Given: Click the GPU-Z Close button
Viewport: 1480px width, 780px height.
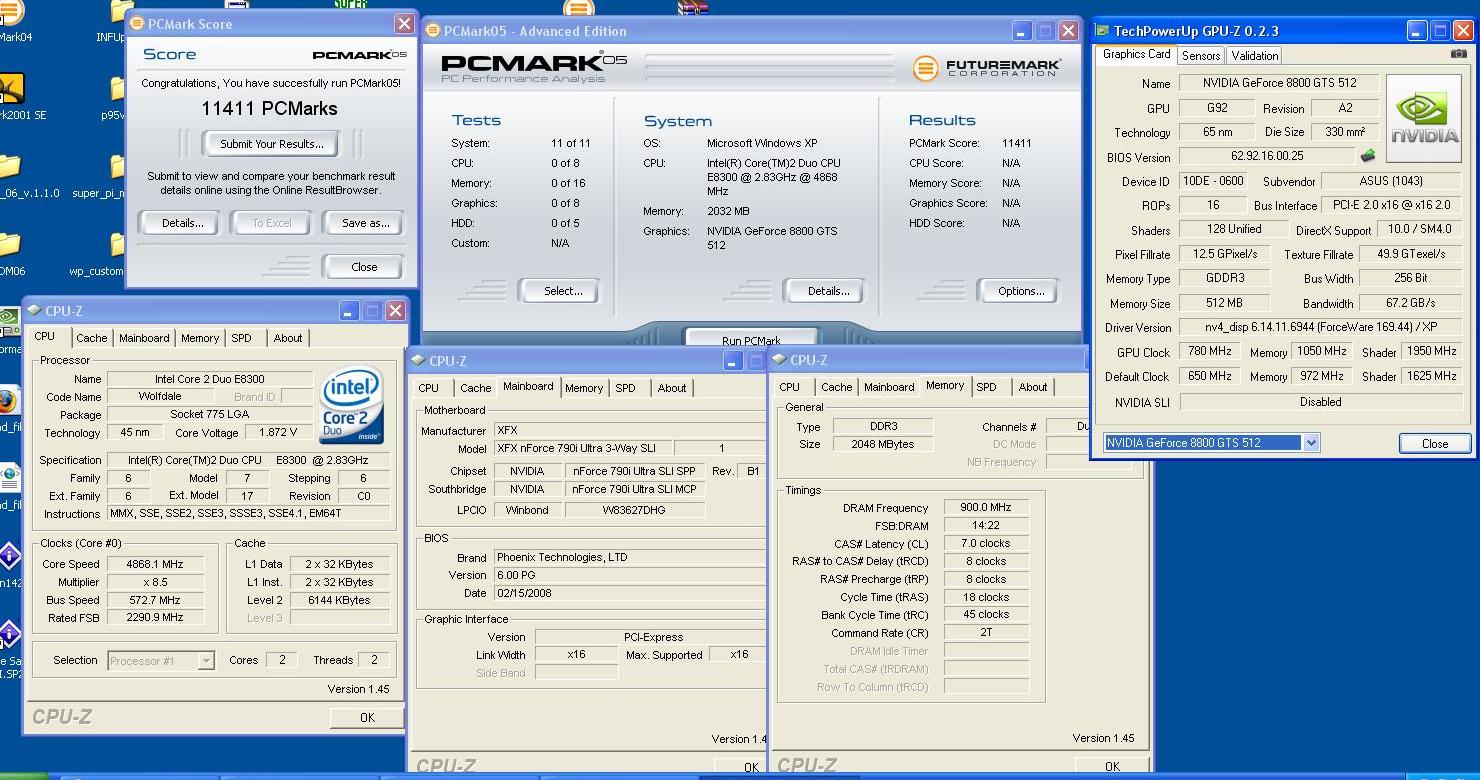Looking at the screenshot, I should (1434, 443).
